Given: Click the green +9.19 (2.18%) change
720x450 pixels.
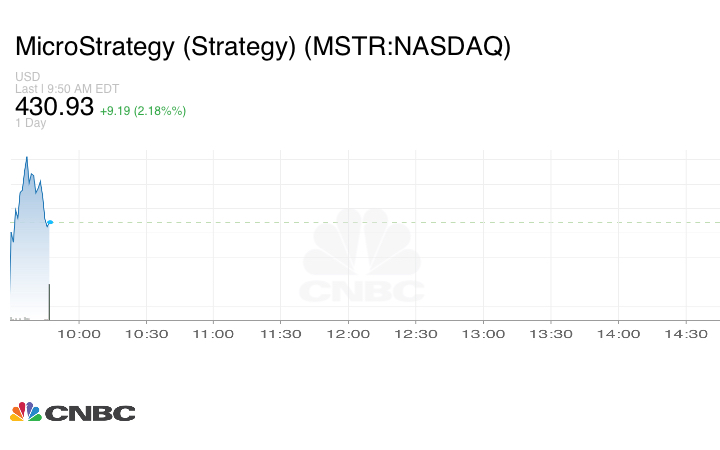Looking at the screenshot, I should [x=142, y=110].
